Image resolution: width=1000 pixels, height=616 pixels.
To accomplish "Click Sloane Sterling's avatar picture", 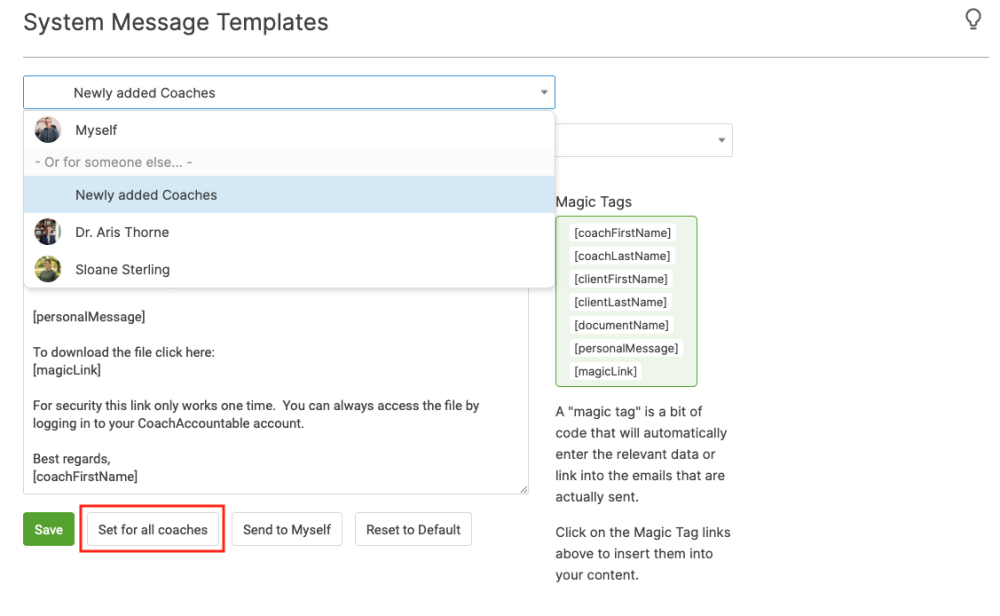I will [47, 268].
